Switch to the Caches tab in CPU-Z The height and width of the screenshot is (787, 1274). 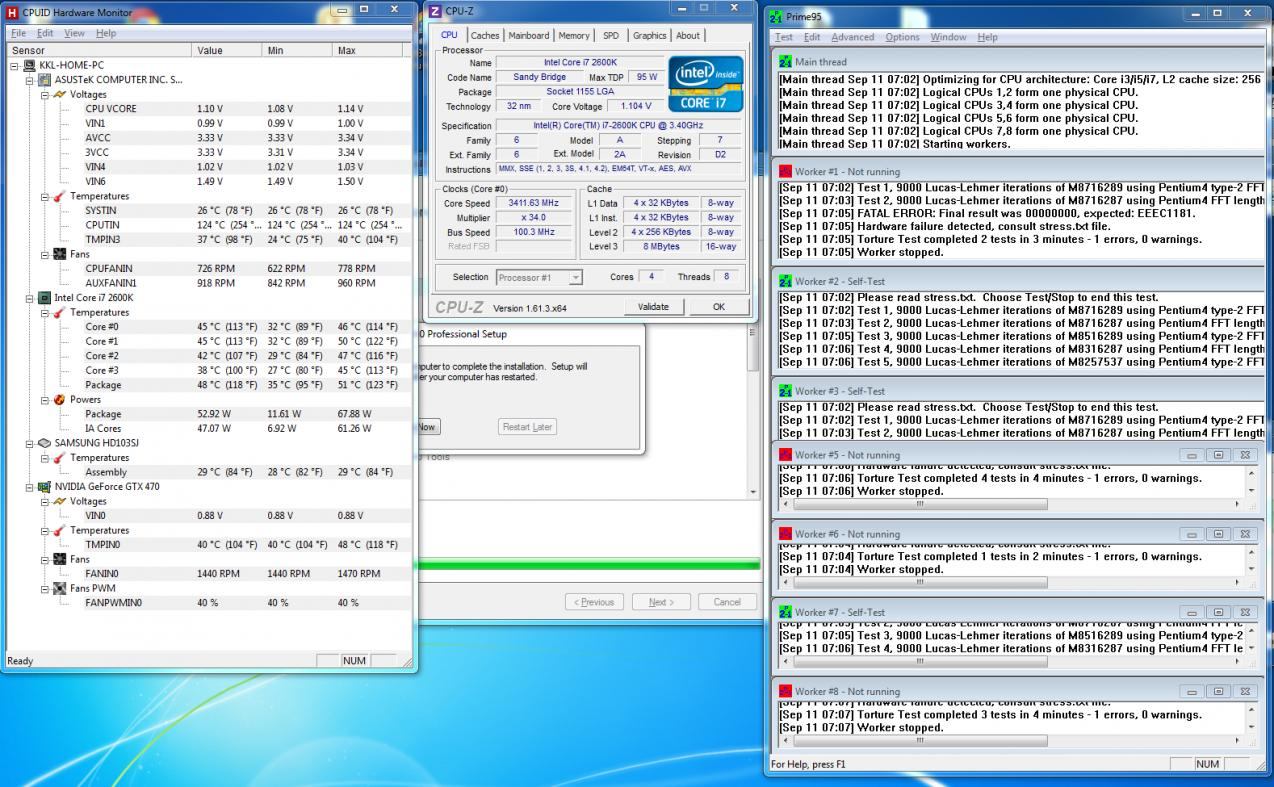click(x=485, y=35)
